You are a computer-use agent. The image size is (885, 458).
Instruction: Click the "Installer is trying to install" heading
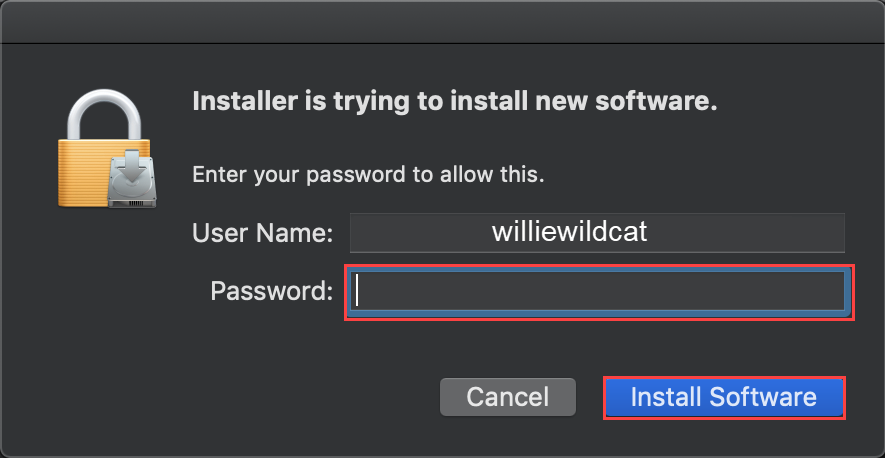[x=455, y=102]
